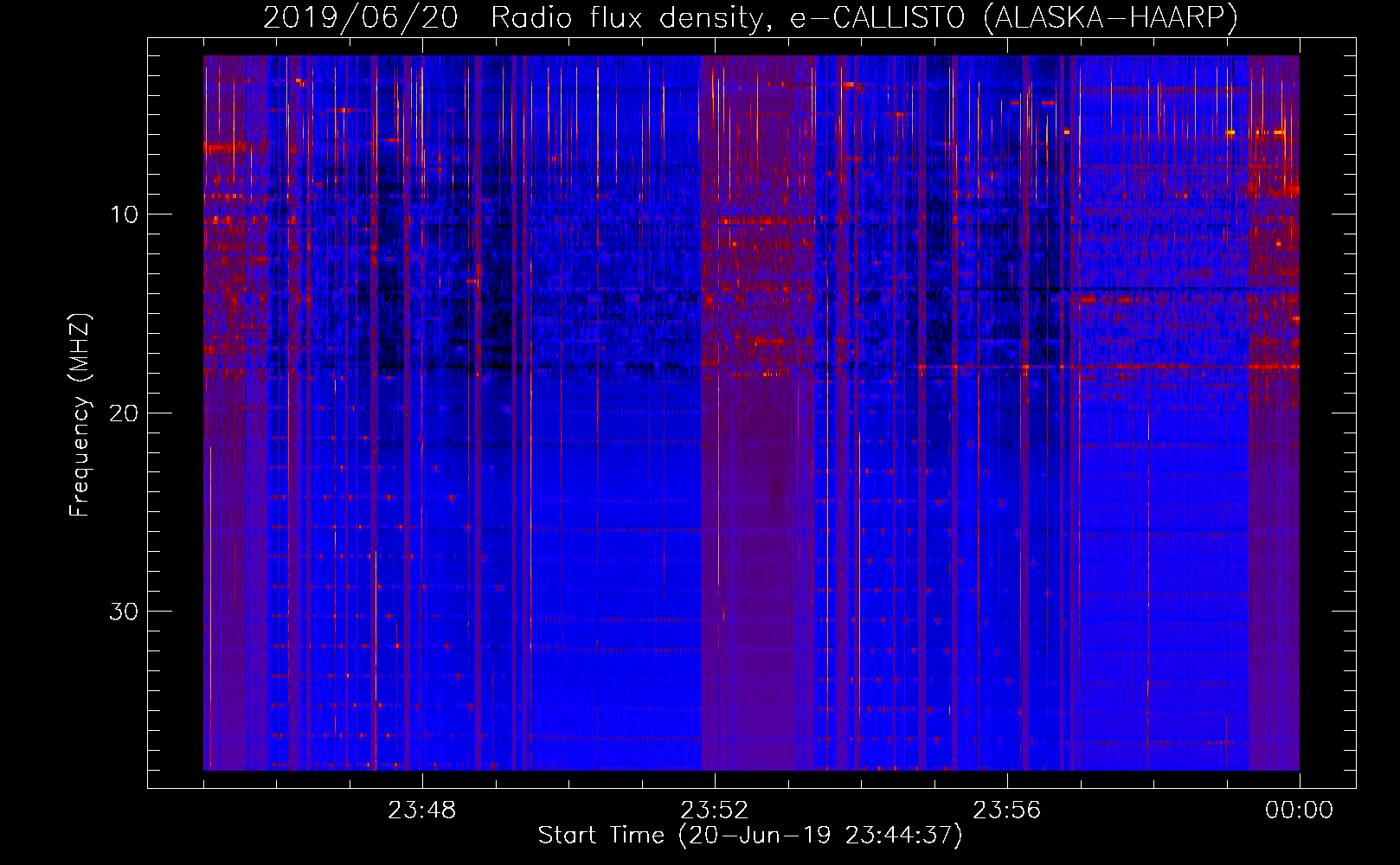Click the 20 MHz frequency tick label
This screenshot has height=865, width=1400.
[124, 413]
